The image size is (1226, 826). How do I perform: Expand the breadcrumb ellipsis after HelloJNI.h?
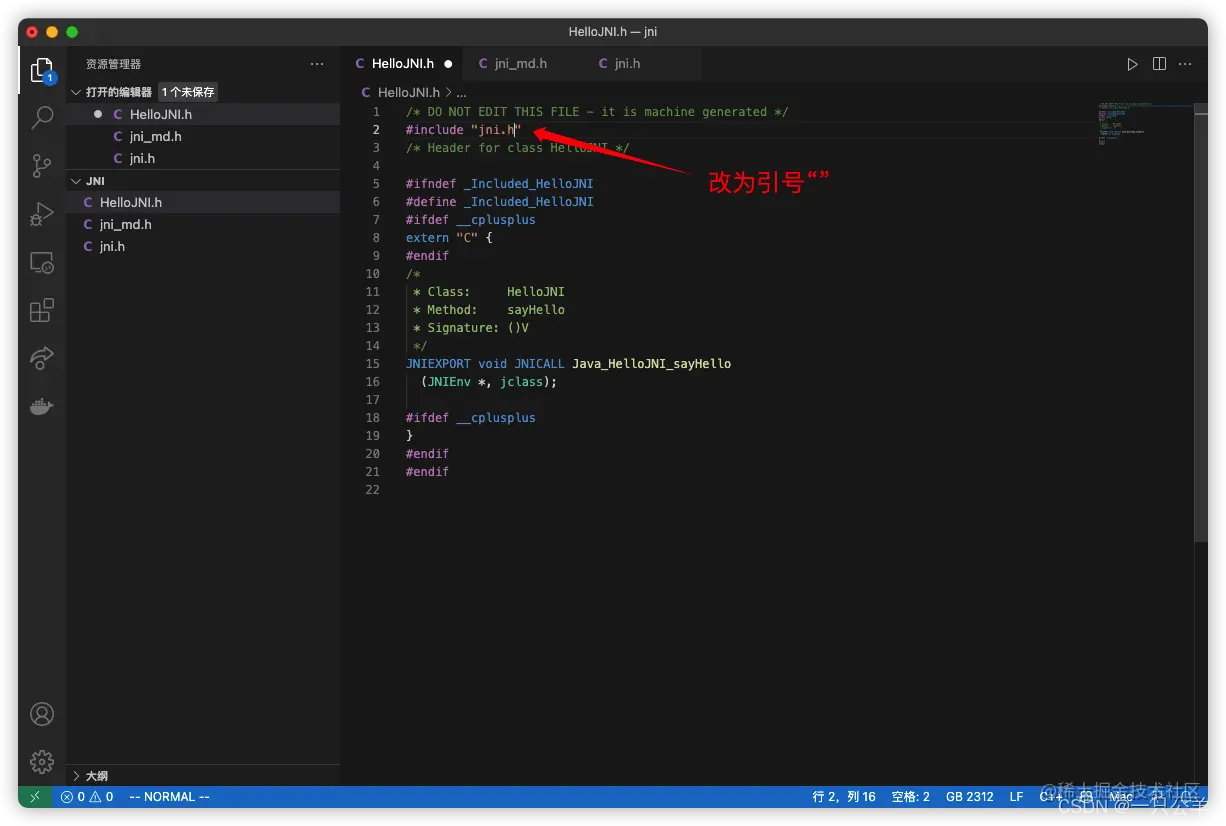pyautogui.click(x=462, y=92)
